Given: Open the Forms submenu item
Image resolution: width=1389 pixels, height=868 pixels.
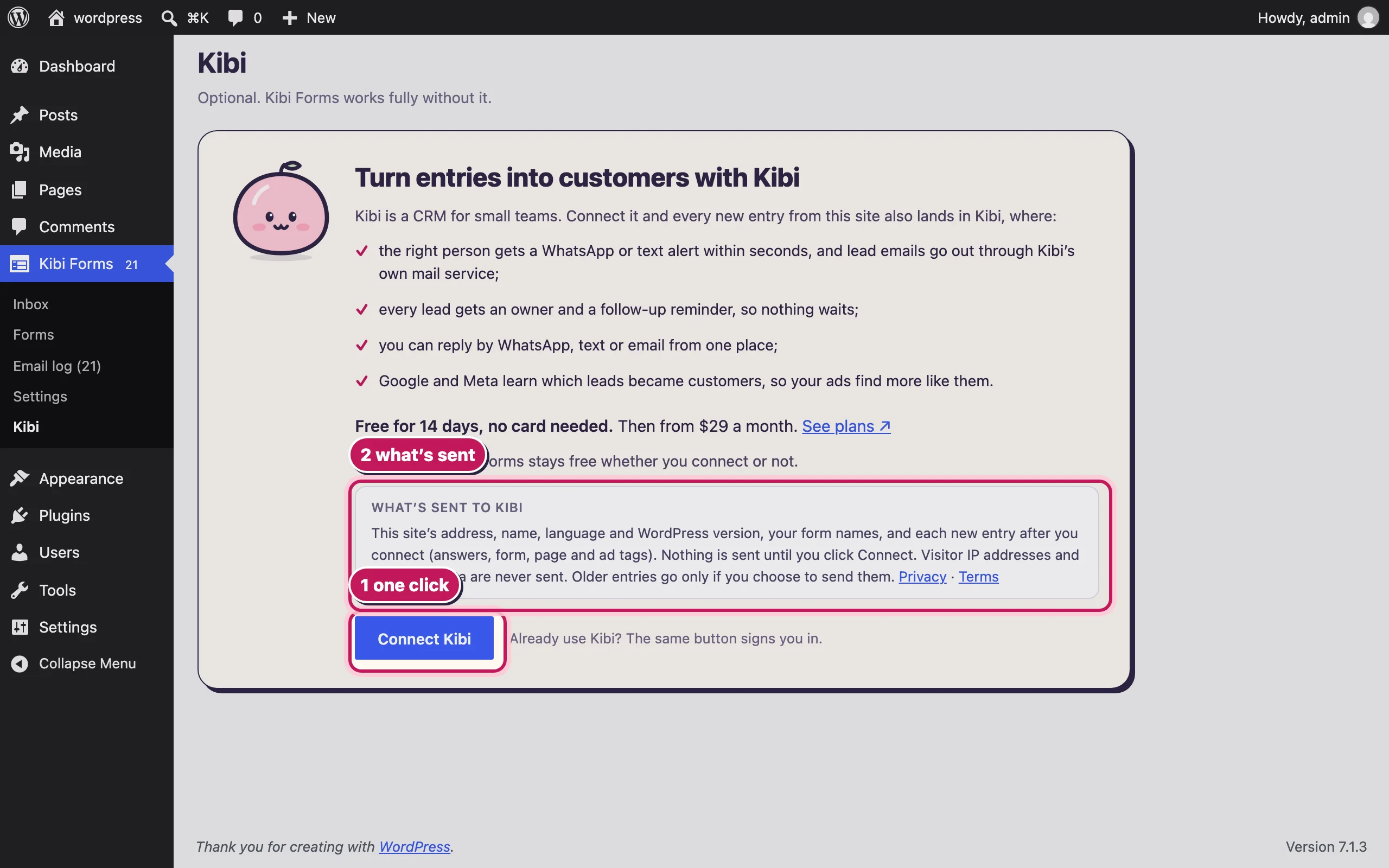Looking at the screenshot, I should (x=33, y=335).
